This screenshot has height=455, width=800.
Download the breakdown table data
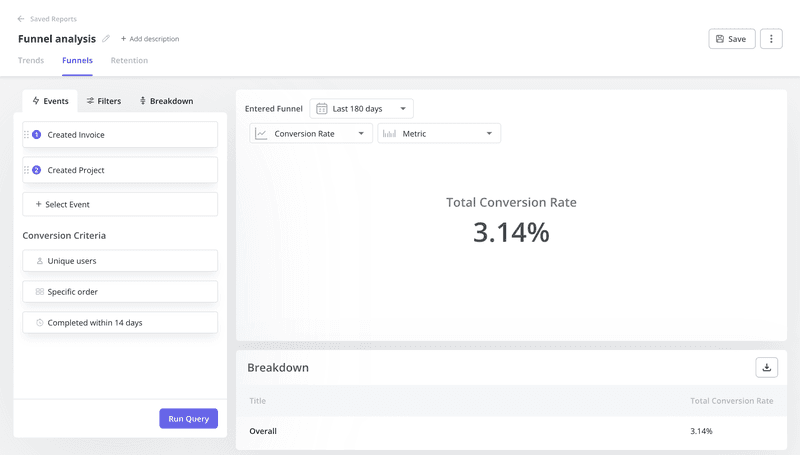(766, 367)
